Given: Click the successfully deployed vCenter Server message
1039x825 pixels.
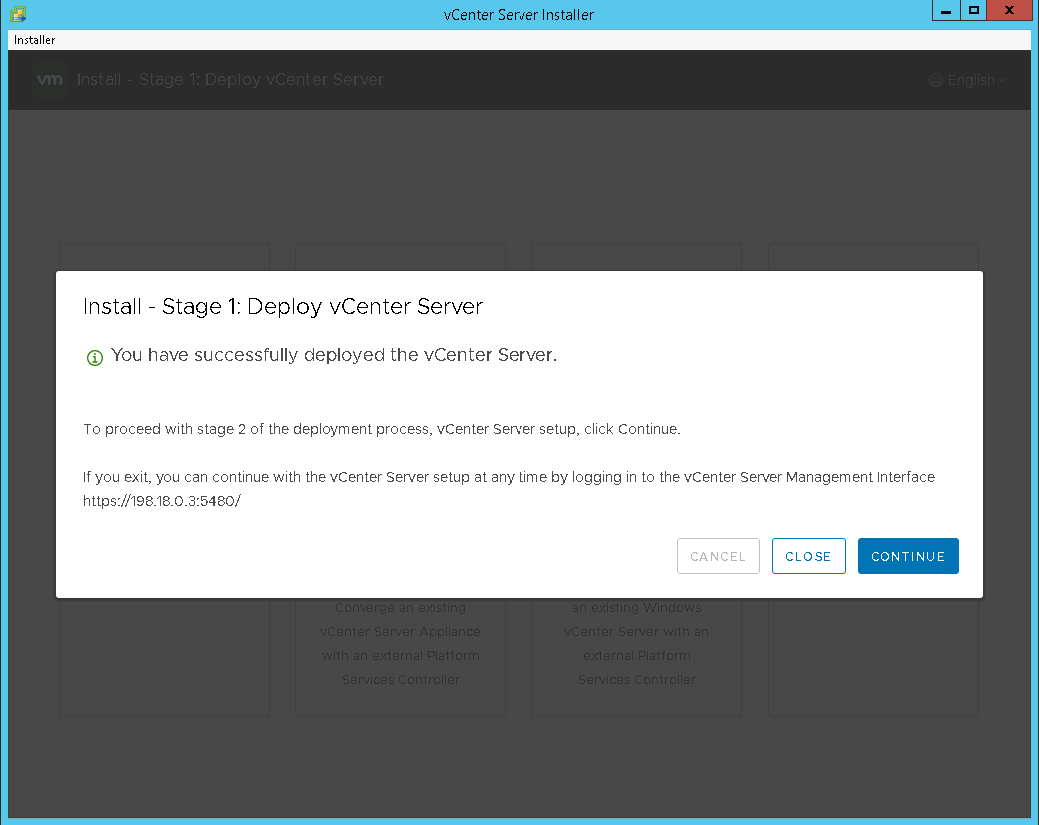Looking at the screenshot, I should (333, 355).
